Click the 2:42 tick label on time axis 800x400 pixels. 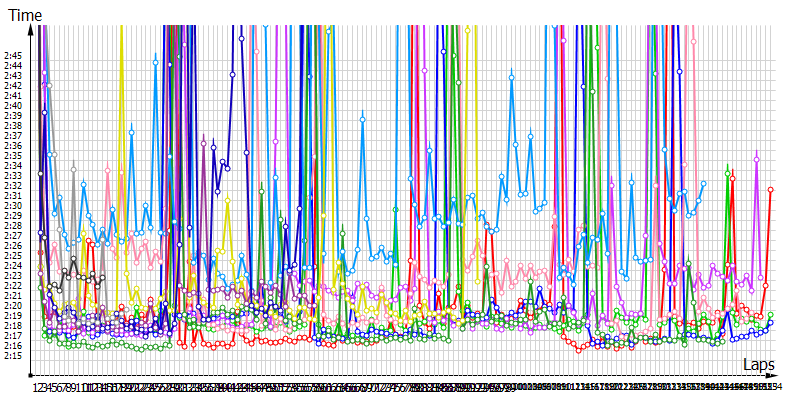pyautogui.click(x=13, y=86)
